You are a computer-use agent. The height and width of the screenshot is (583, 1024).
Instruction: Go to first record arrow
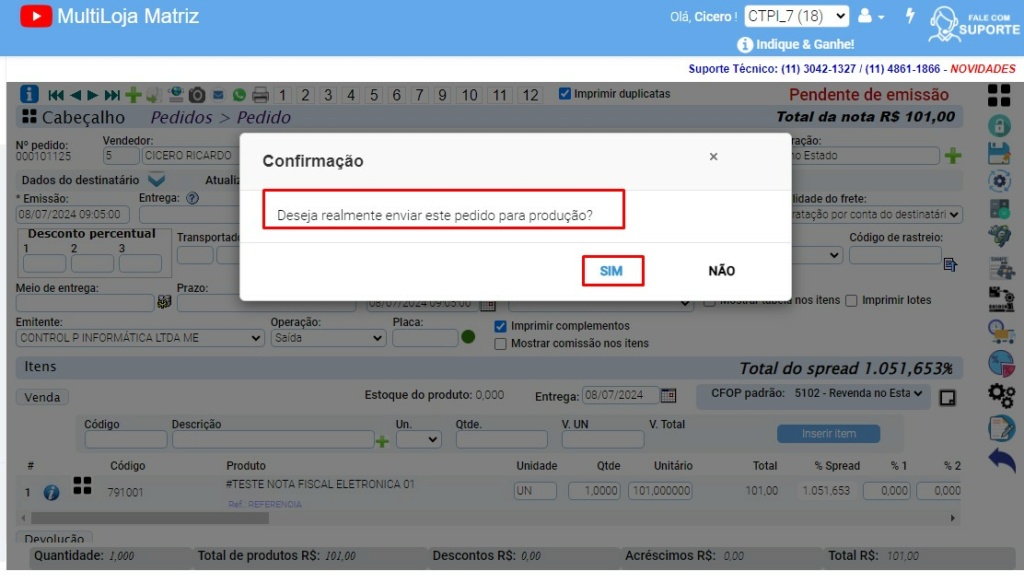[x=56, y=95]
